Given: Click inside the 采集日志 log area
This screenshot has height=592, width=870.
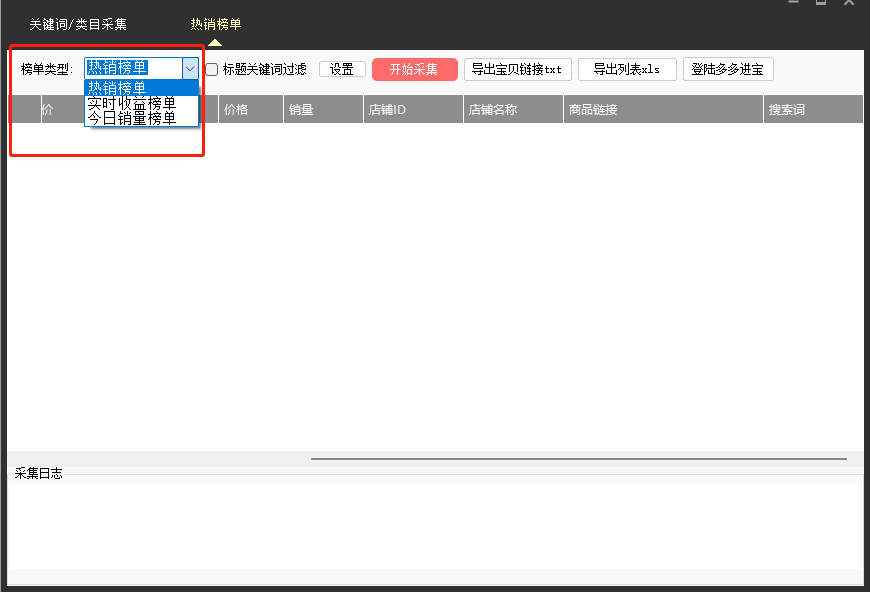Looking at the screenshot, I should [436, 526].
